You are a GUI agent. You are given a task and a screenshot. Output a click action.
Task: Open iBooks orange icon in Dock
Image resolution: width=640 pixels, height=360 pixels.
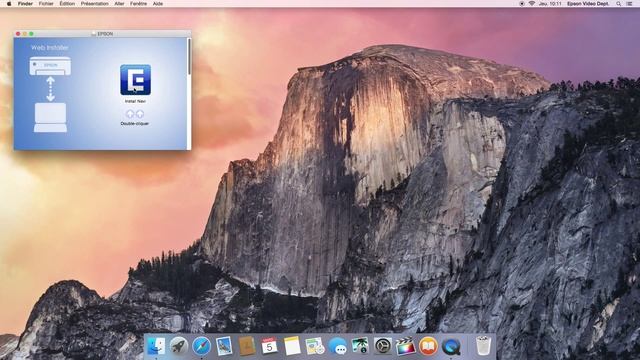pyautogui.click(x=428, y=346)
